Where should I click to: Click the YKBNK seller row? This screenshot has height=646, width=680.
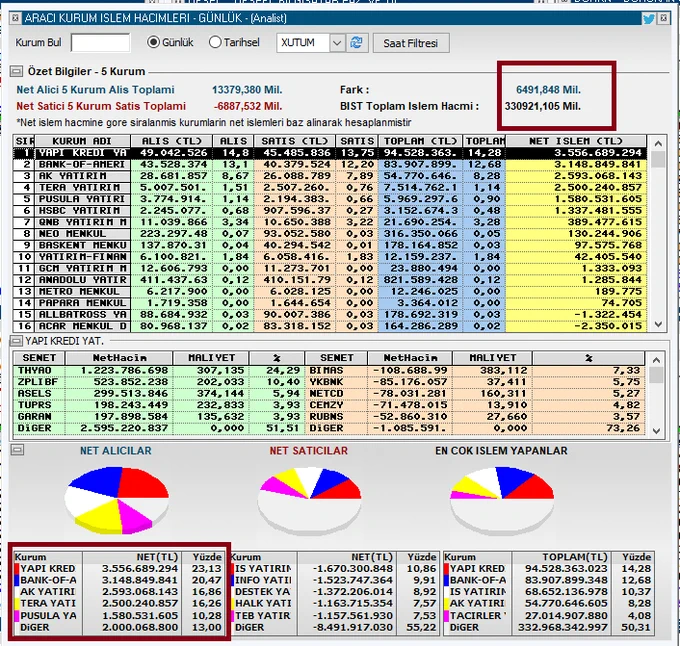(475, 382)
